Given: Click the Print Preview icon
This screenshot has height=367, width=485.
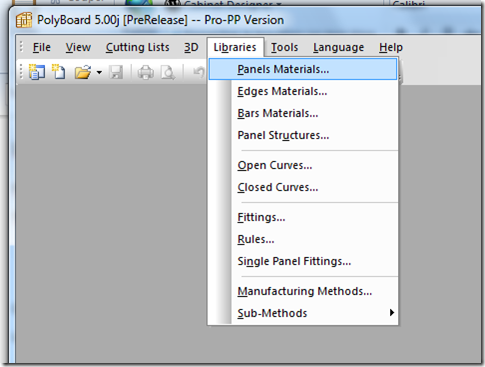Looking at the screenshot, I should (168, 72).
